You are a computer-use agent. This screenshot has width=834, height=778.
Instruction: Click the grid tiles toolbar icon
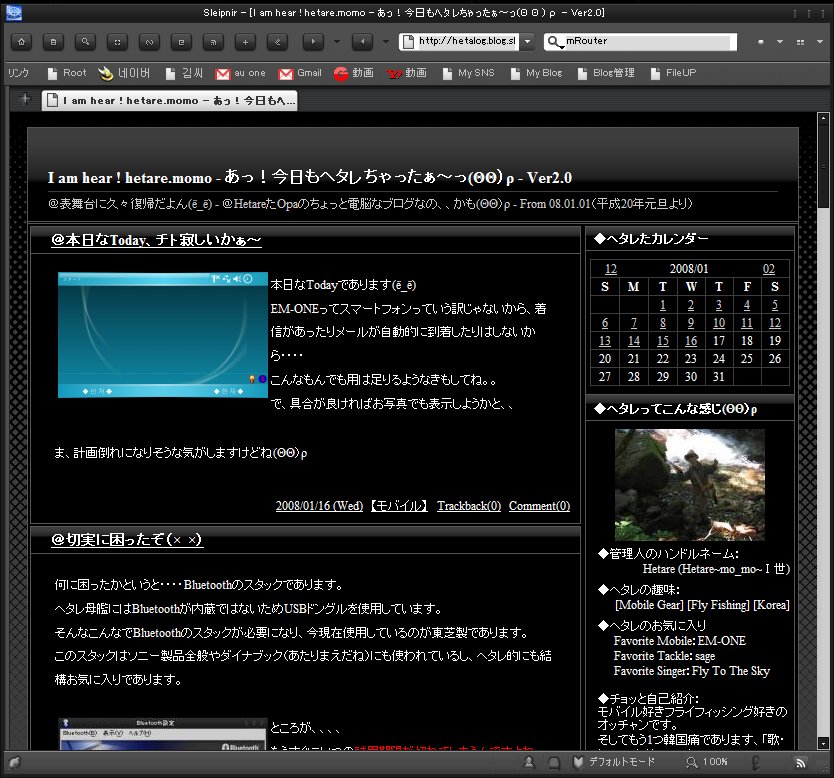click(x=800, y=41)
